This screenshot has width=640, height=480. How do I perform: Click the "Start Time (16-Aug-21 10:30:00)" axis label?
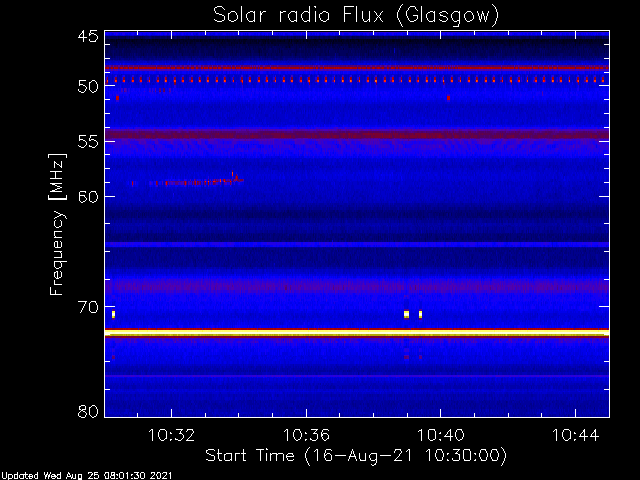[356, 456]
